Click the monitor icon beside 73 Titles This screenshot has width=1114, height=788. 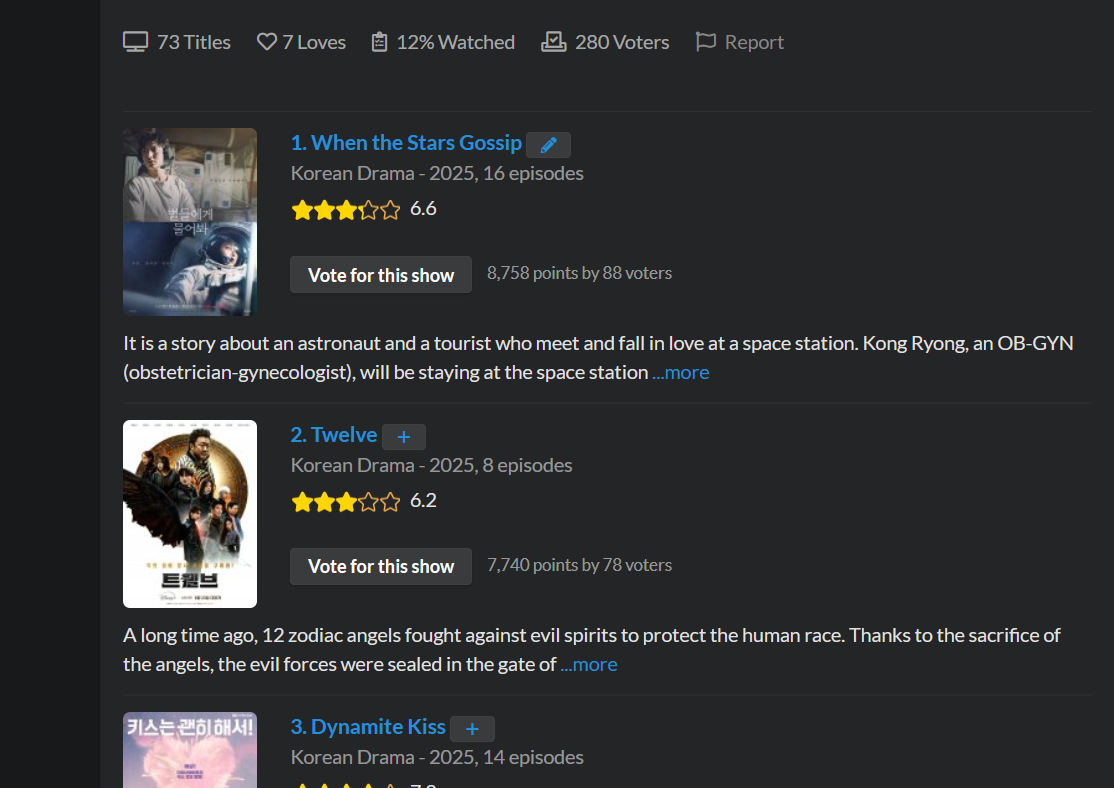[136, 42]
